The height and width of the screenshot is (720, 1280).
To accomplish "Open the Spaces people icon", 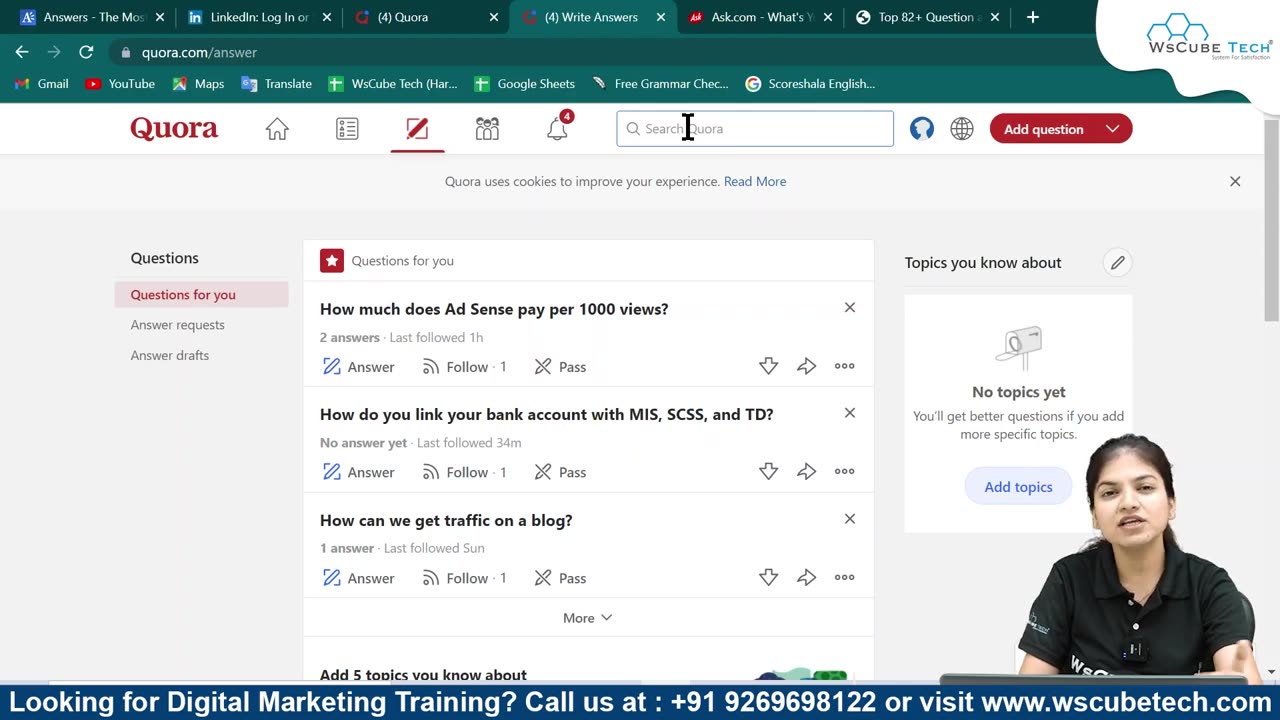I will click(x=487, y=129).
